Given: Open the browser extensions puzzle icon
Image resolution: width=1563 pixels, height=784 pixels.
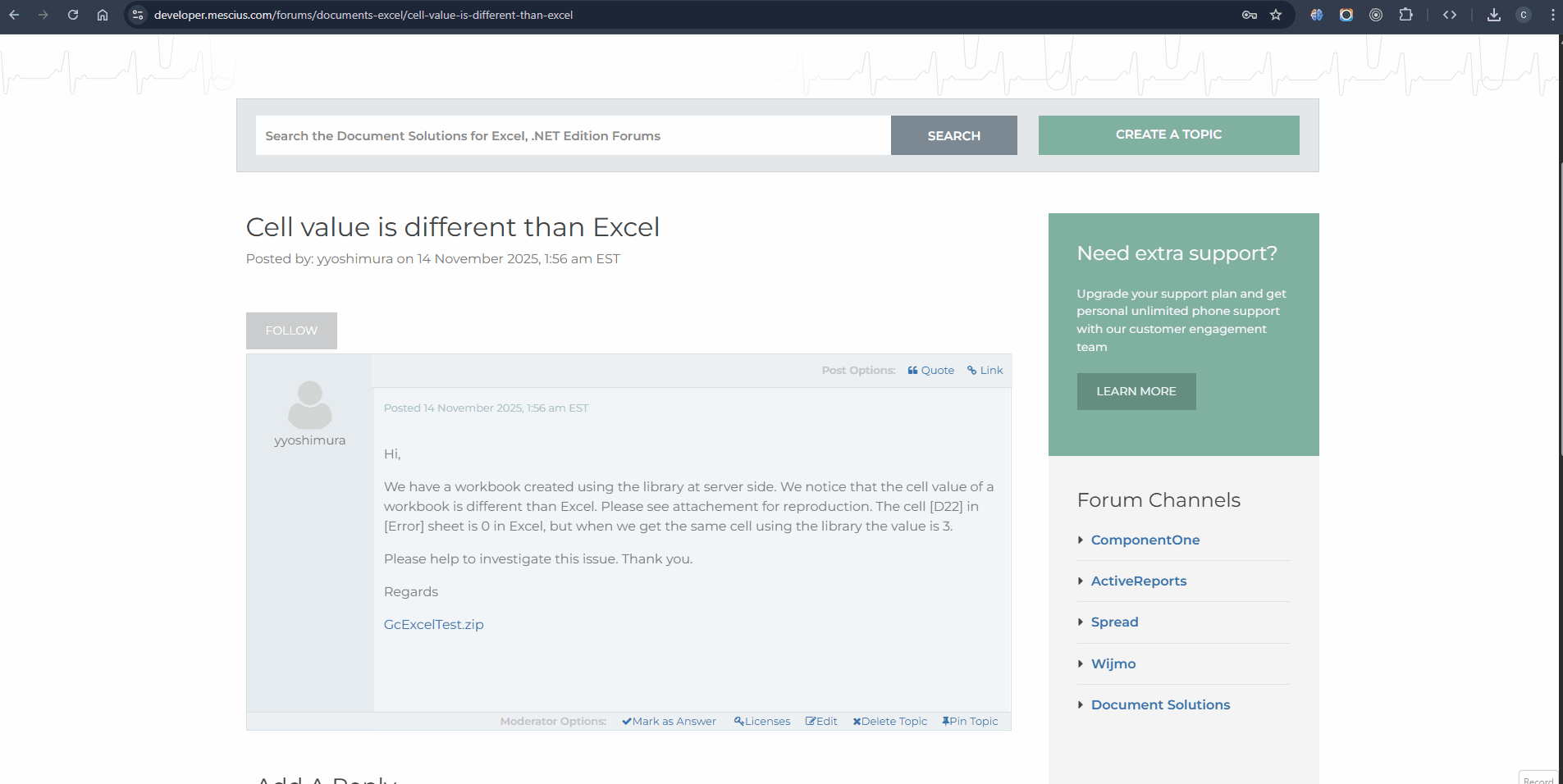Looking at the screenshot, I should pos(1405,15).
